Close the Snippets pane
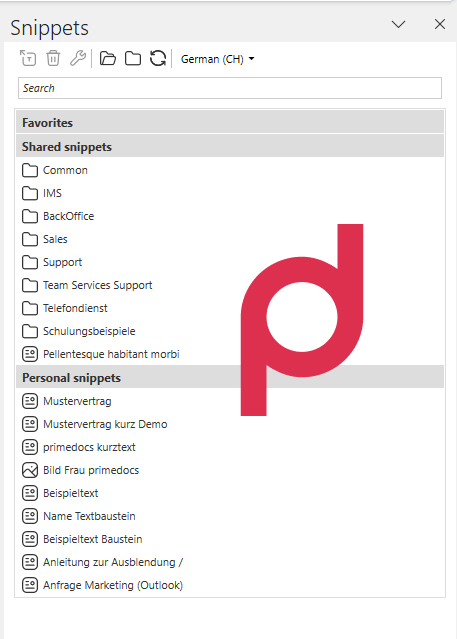The width and height of the screenshot is (457, 639). pyautogui.click(x=439, y=24)
